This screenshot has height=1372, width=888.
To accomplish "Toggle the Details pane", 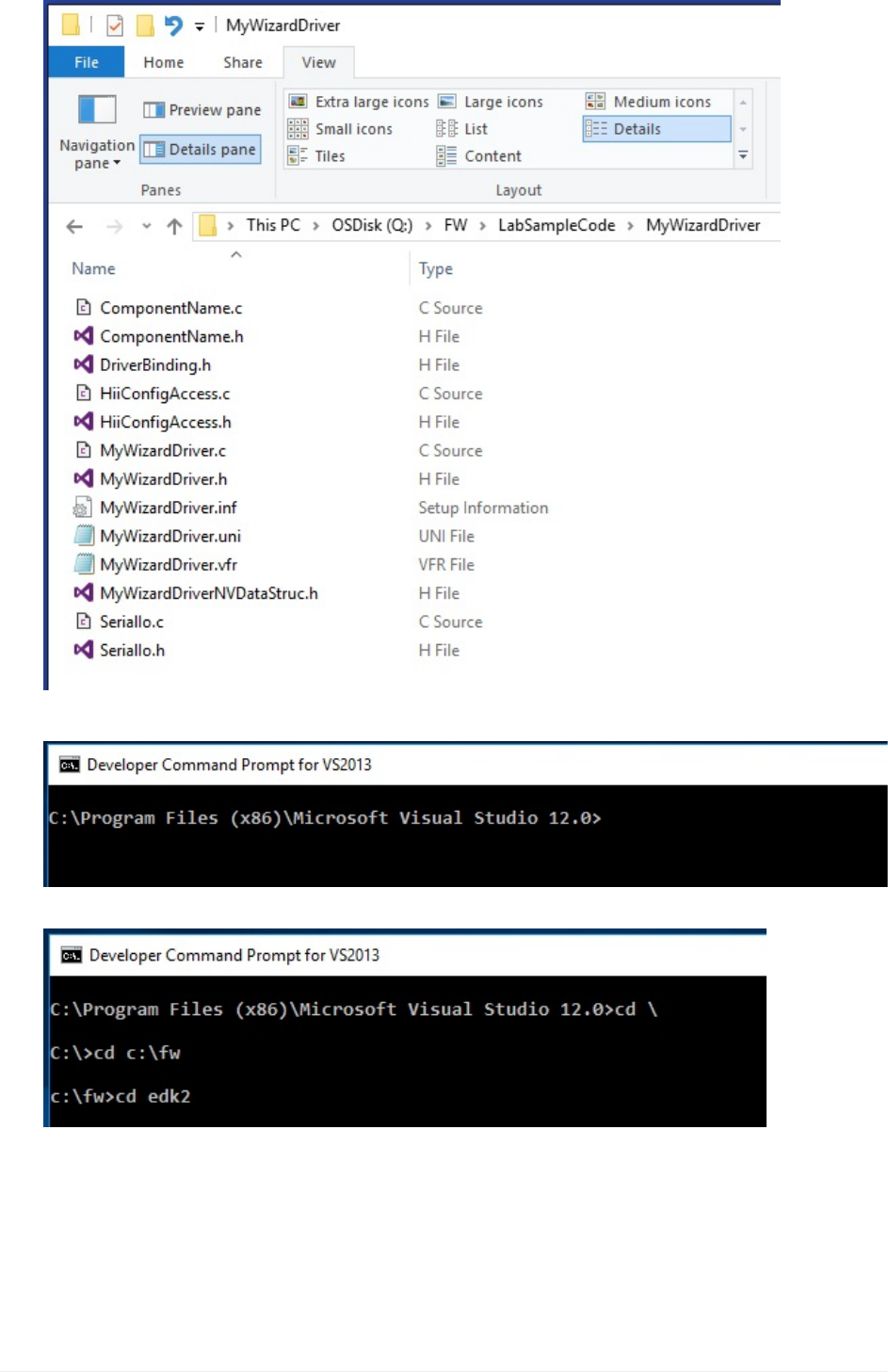I will [x=201, y=150].
